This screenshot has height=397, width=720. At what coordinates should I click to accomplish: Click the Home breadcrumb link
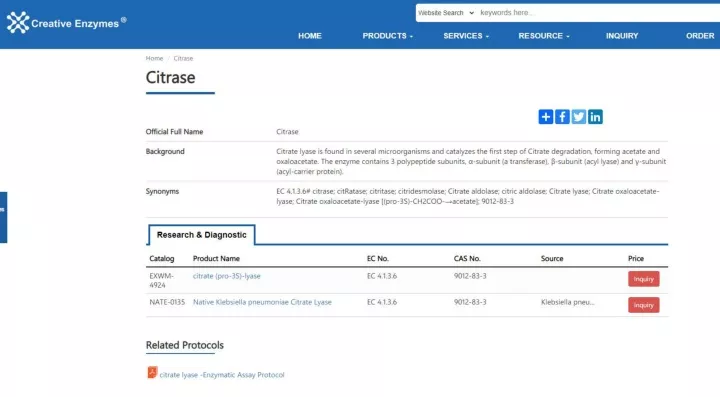coord(154,58)
